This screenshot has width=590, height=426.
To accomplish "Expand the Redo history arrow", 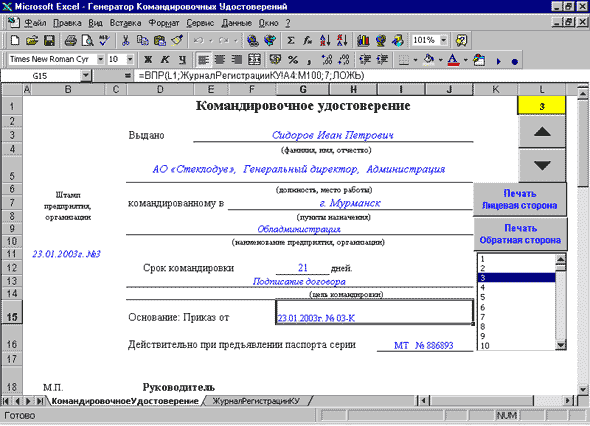I will click(236, 40).
